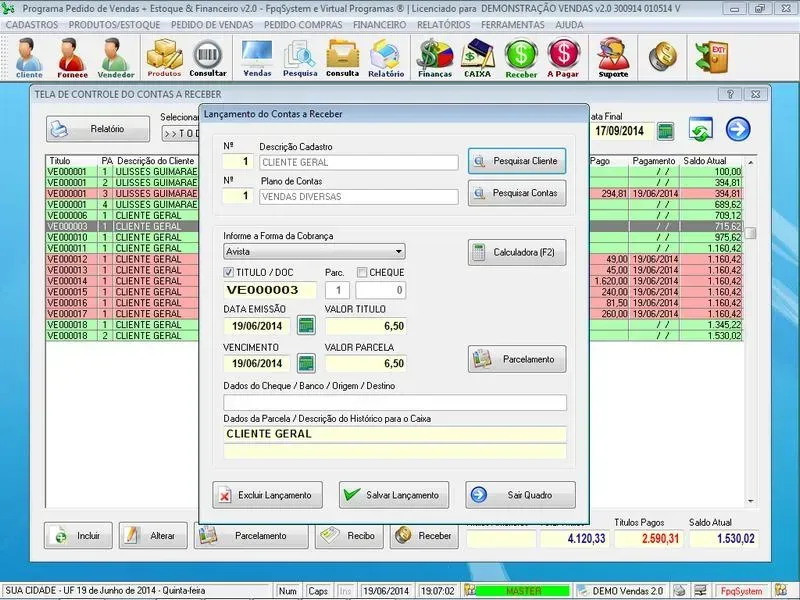Enable the CHEQUE checkbox
The image size is (800, 600).
(x=362, y=272)
